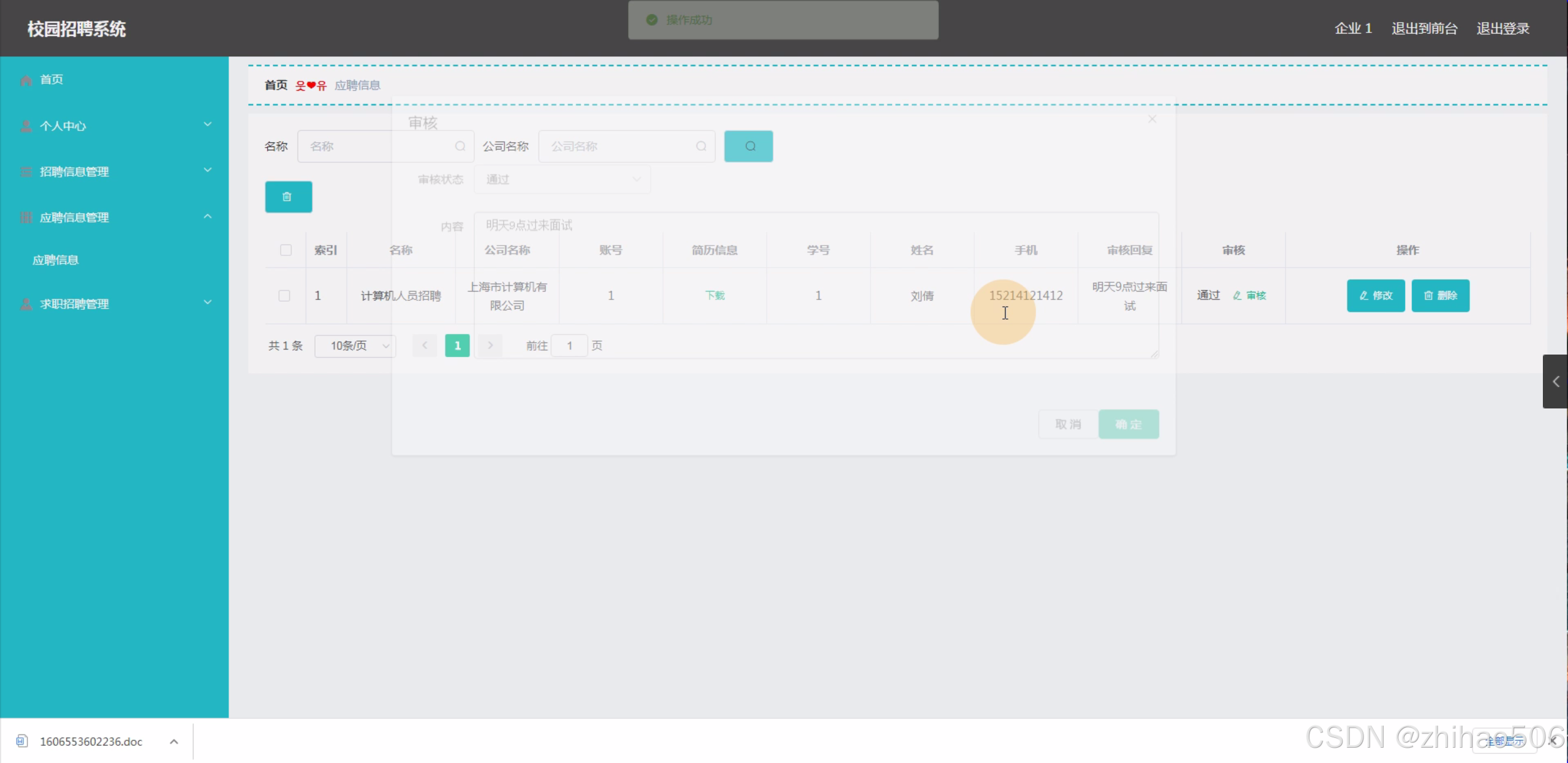Toggle the select-all header checkbox
Screen dimensions: 1568x763
[286, 250]
